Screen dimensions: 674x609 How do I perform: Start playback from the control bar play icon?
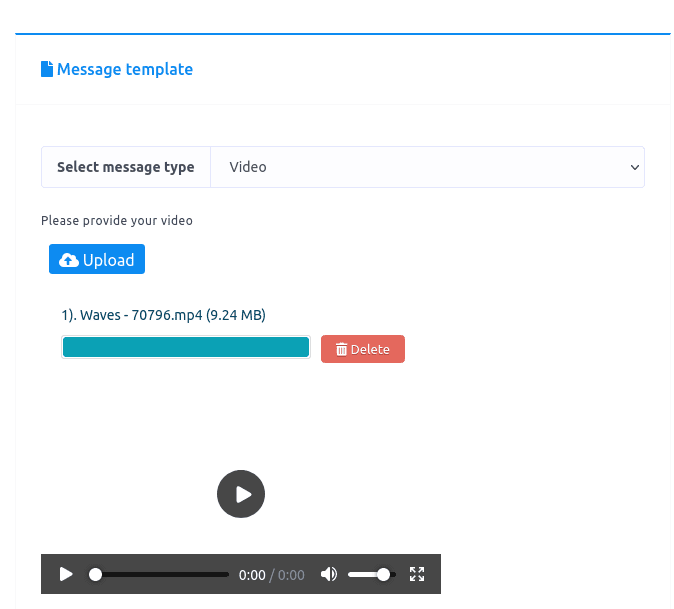click(66, 574)
